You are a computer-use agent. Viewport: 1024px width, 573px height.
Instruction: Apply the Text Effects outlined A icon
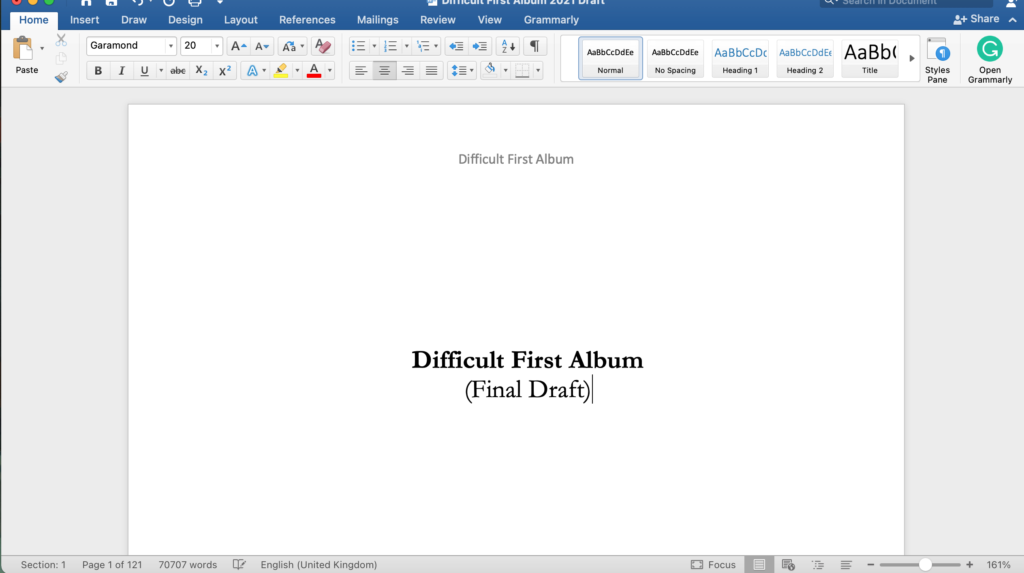tap(252, 71)
